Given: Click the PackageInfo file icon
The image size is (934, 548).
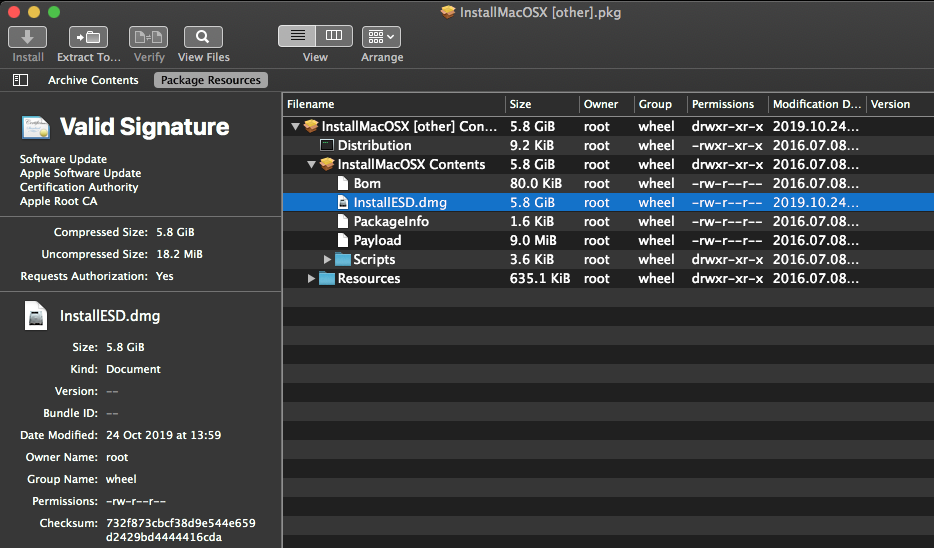Looking at the screenshot, I should click(x=343, y=222).
